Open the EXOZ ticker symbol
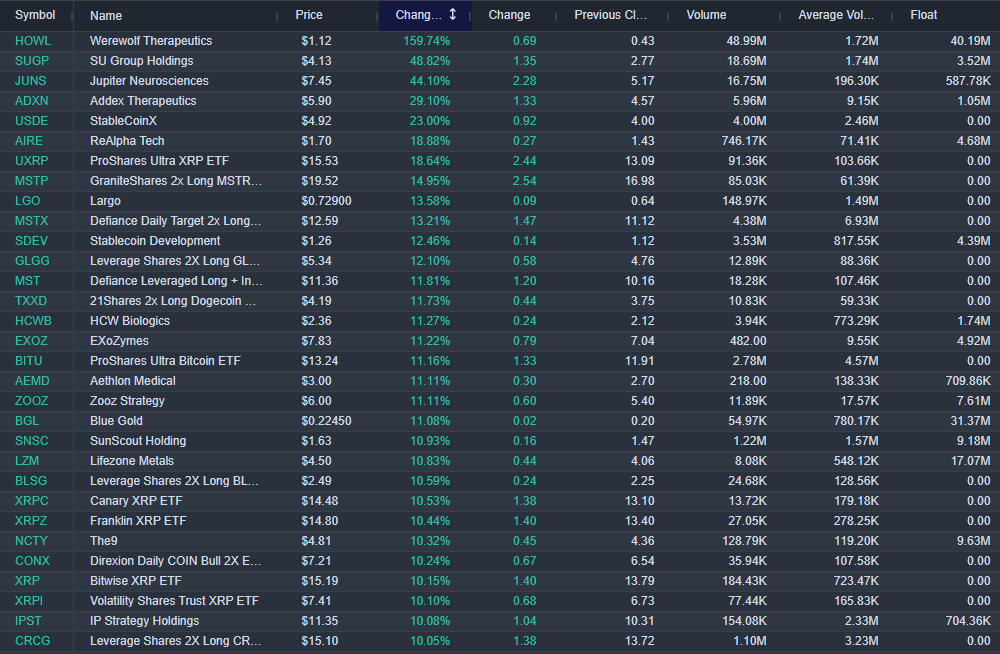1000x654 pixels. click(x=31, y=341)
